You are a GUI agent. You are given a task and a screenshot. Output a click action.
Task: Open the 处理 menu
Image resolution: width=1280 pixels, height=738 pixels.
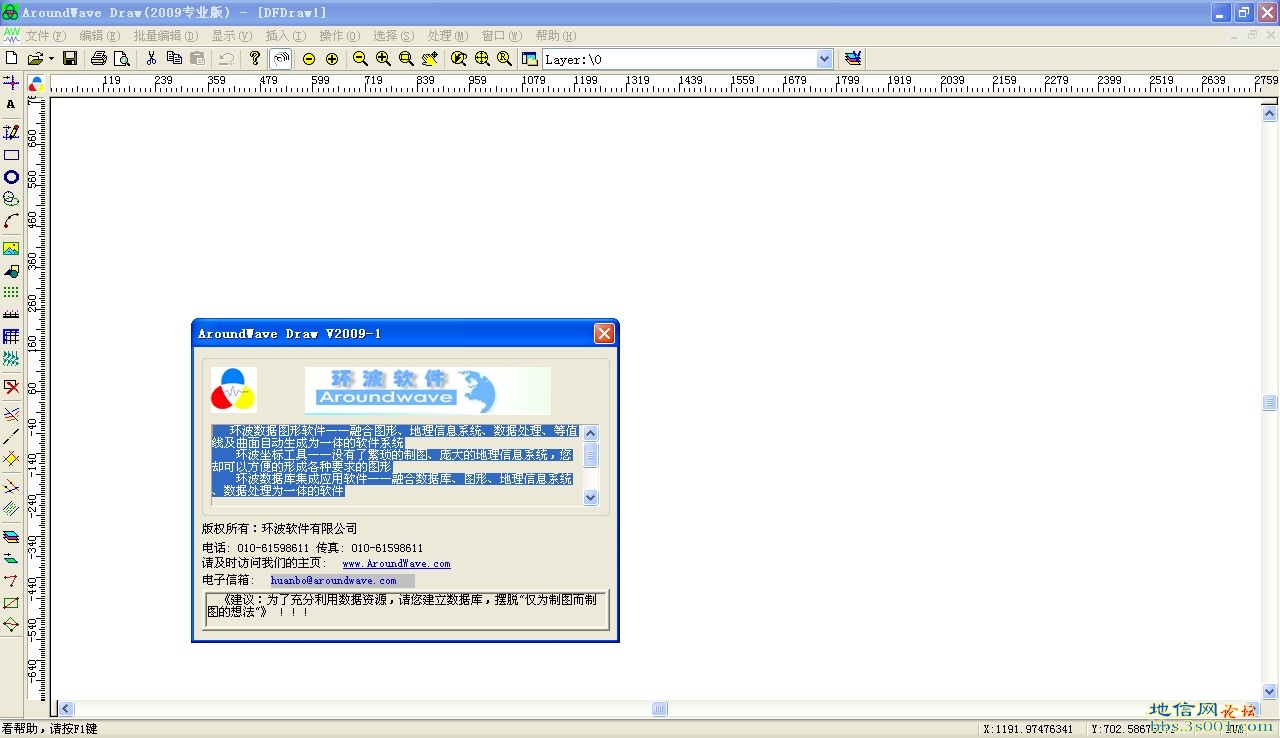click(448, 35)
